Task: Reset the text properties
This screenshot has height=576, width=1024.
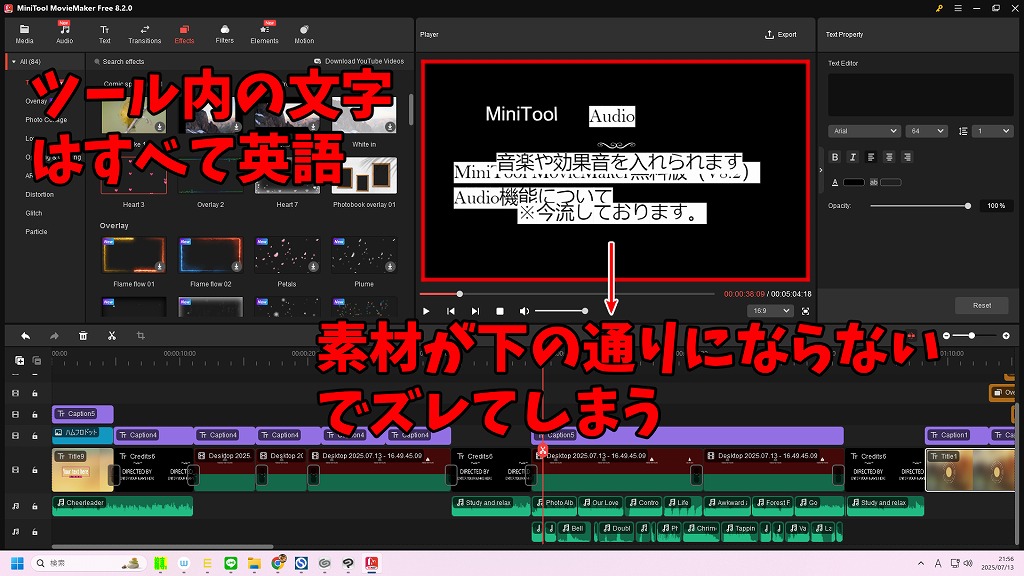Action: [982, 306]
